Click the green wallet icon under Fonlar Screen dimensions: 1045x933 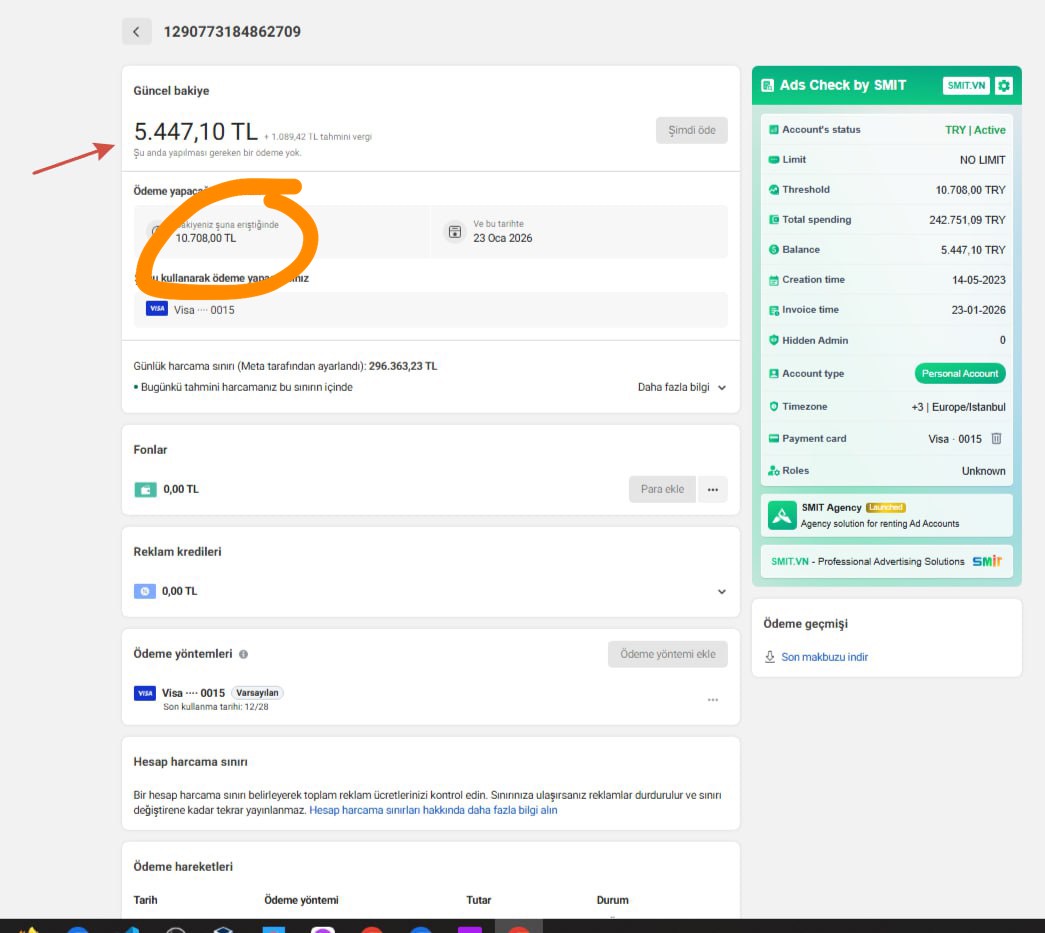(145, 490)
